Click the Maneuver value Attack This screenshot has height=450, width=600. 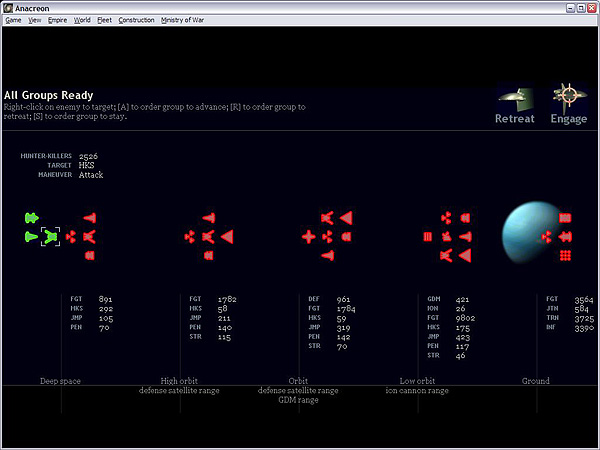[x=91, y=175]
